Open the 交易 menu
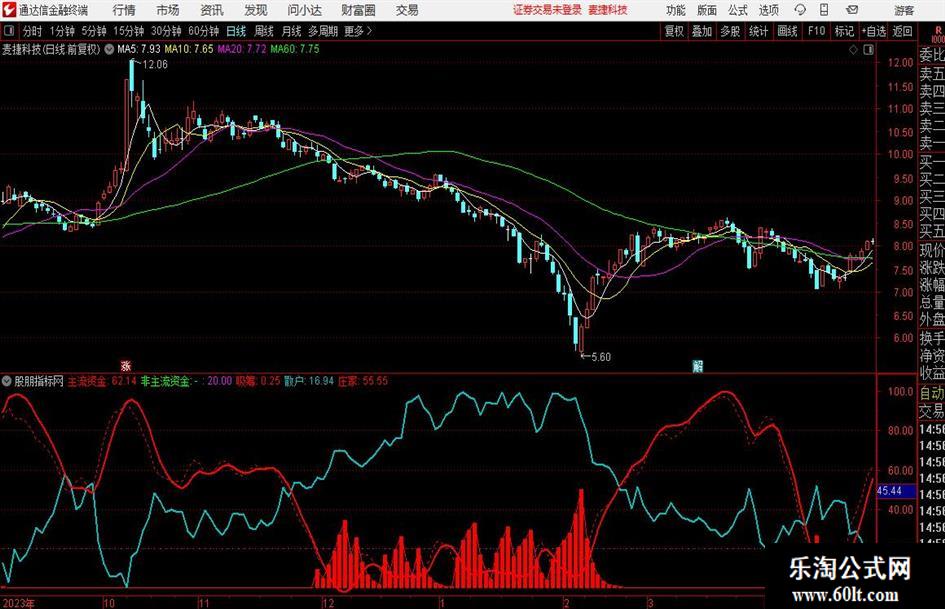The height and width of the screenshot is (609, 945). point(407,10)
